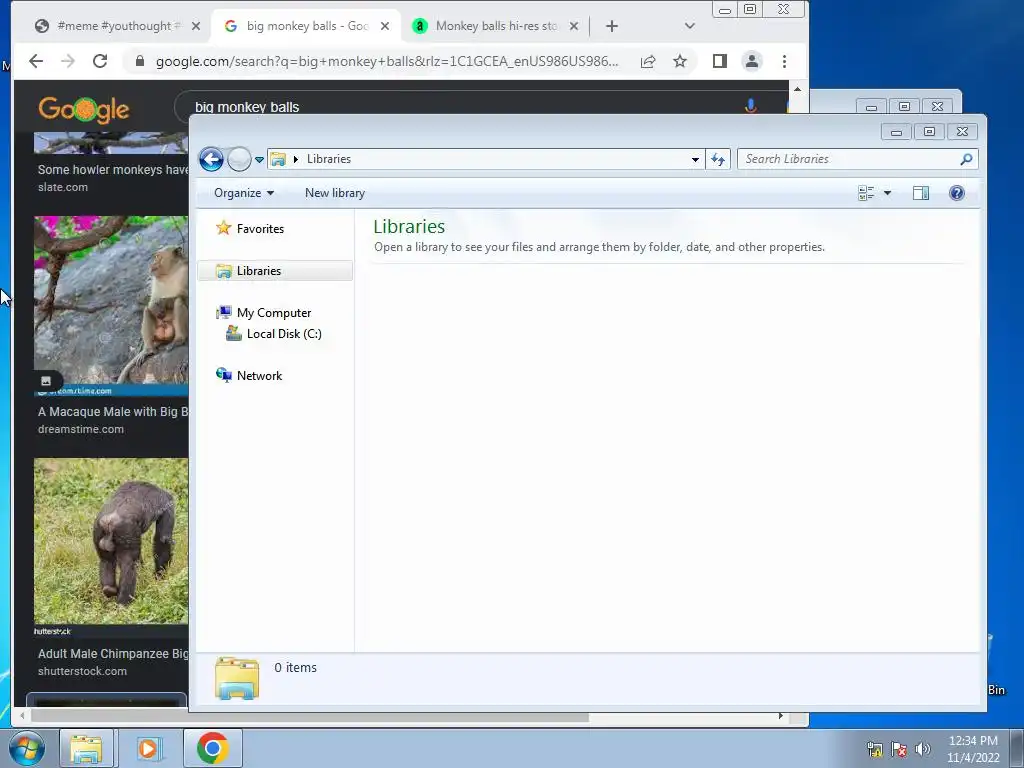Viewport: 1024px width, 768px height.
Task: Open the Organize menu
Action: coord(244,193)
